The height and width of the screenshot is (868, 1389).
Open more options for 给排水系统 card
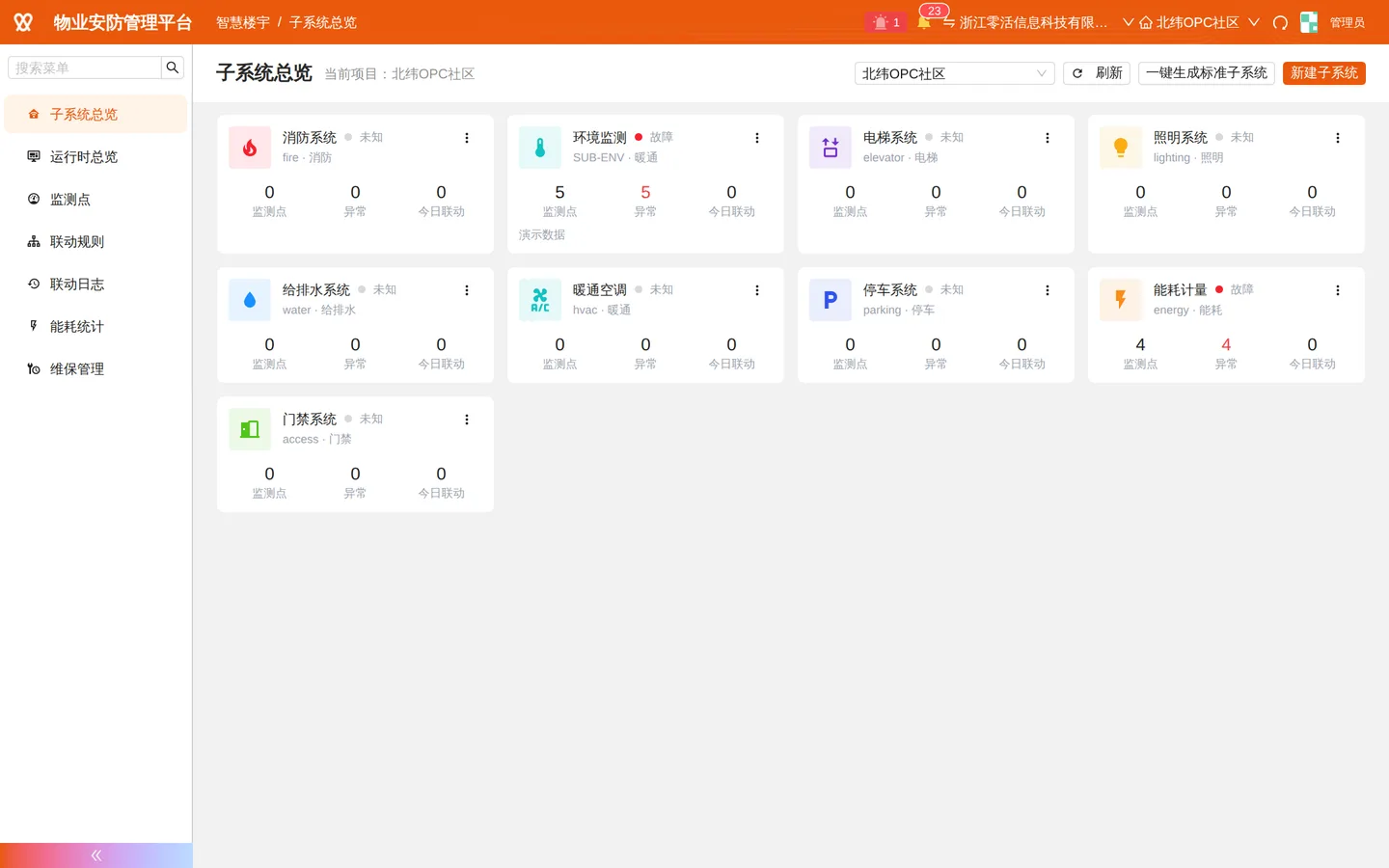(x=467, y=290)
